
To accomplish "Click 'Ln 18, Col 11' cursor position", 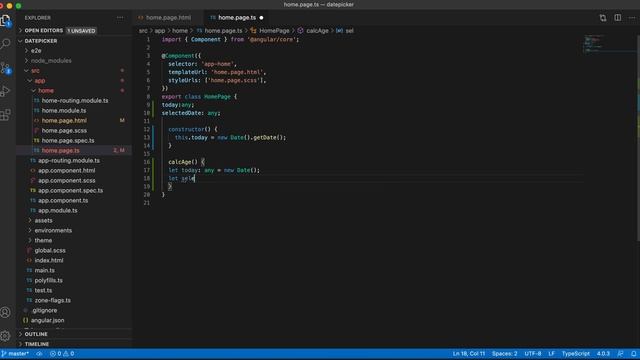I will [x=469, y=353].
